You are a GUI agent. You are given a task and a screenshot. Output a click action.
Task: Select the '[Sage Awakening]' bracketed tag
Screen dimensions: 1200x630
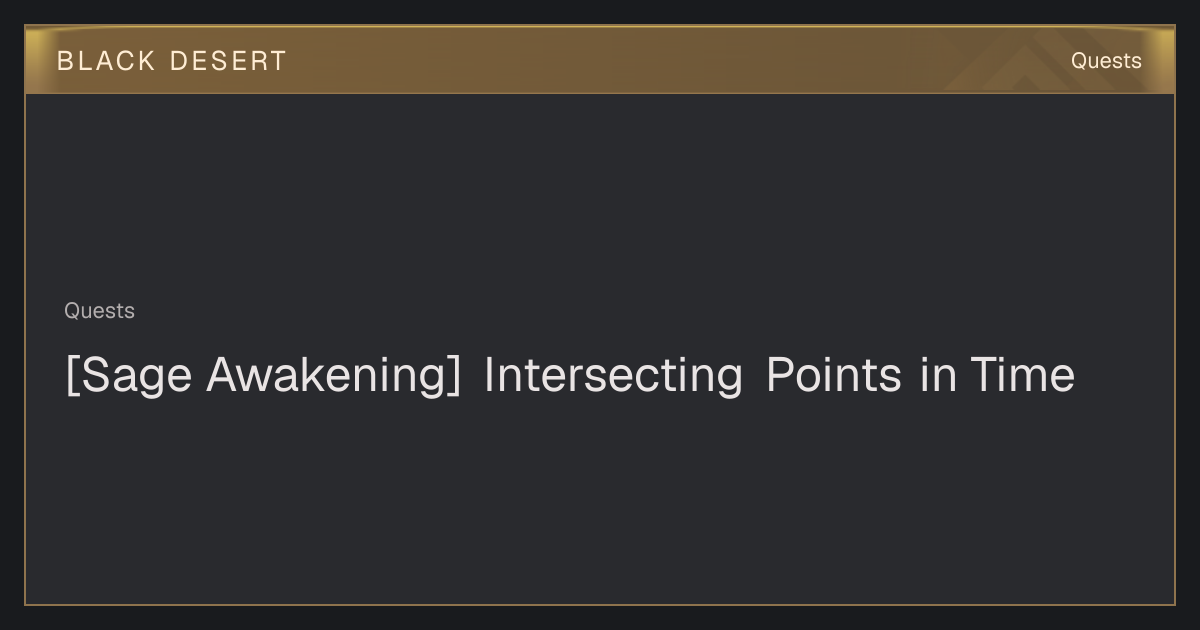pos(263,376)
